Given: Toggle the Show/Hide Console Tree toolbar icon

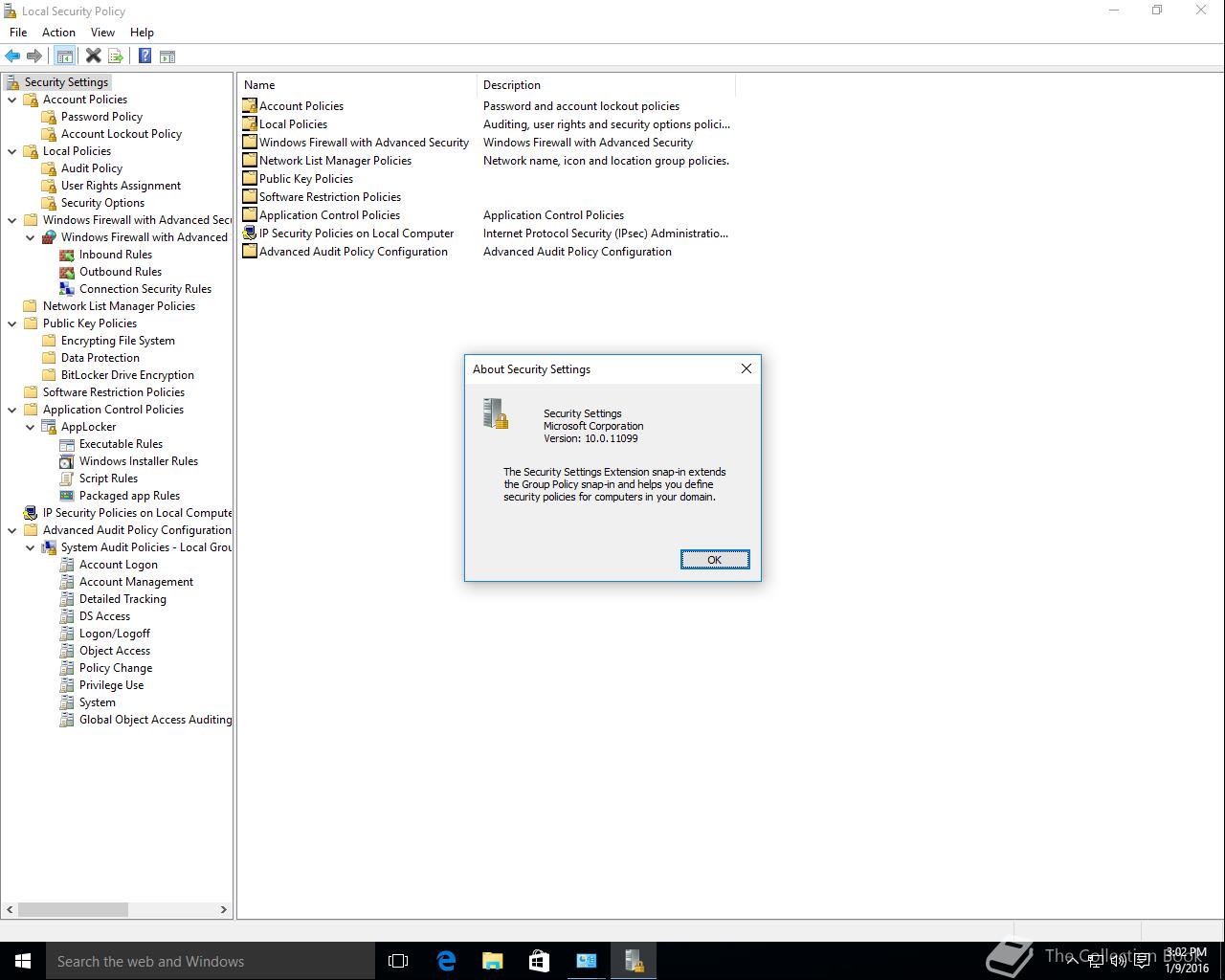Looking at the screenshot, I should 65,56.
